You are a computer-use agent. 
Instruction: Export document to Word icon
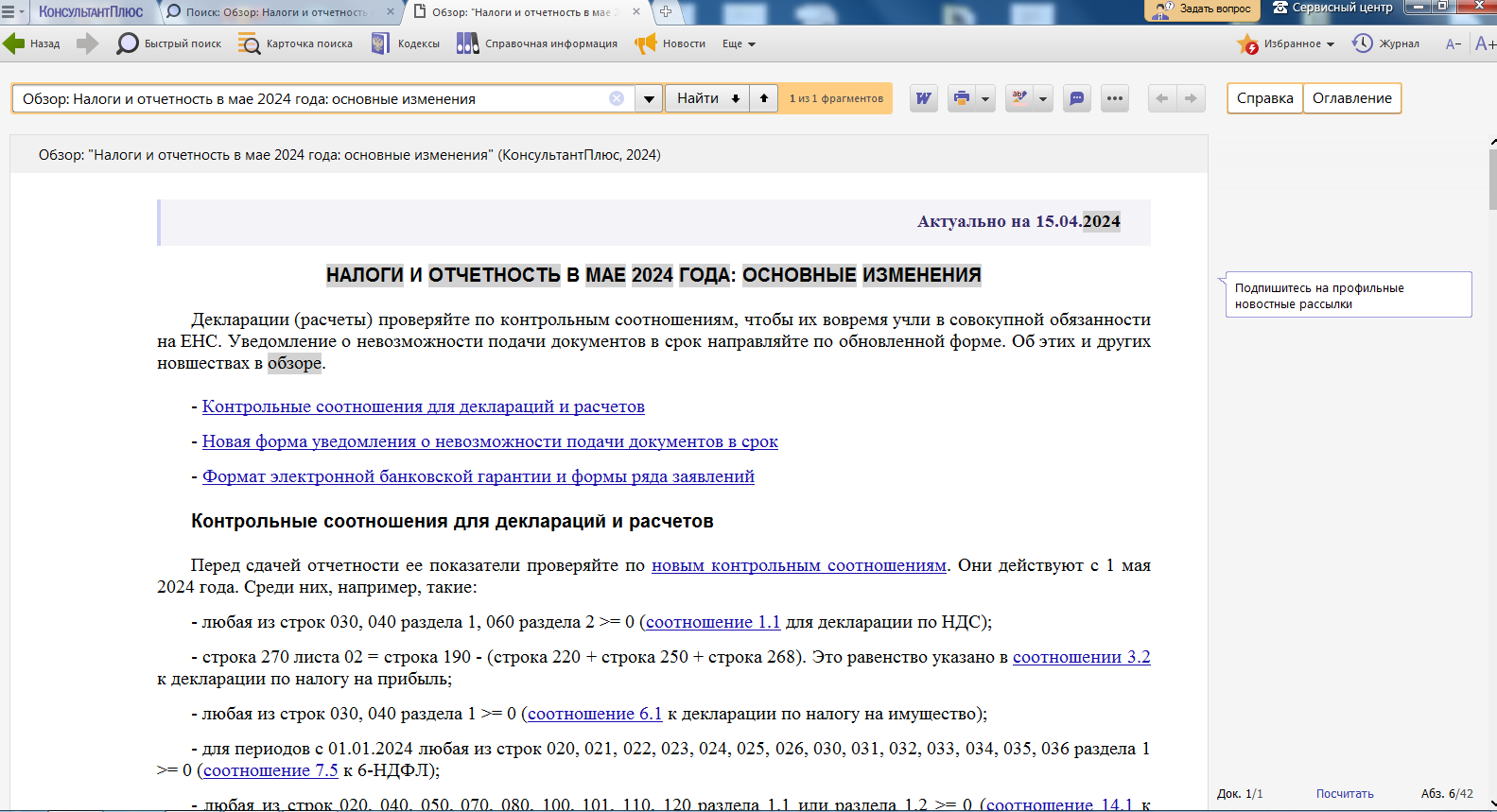[x=924, y=98]
